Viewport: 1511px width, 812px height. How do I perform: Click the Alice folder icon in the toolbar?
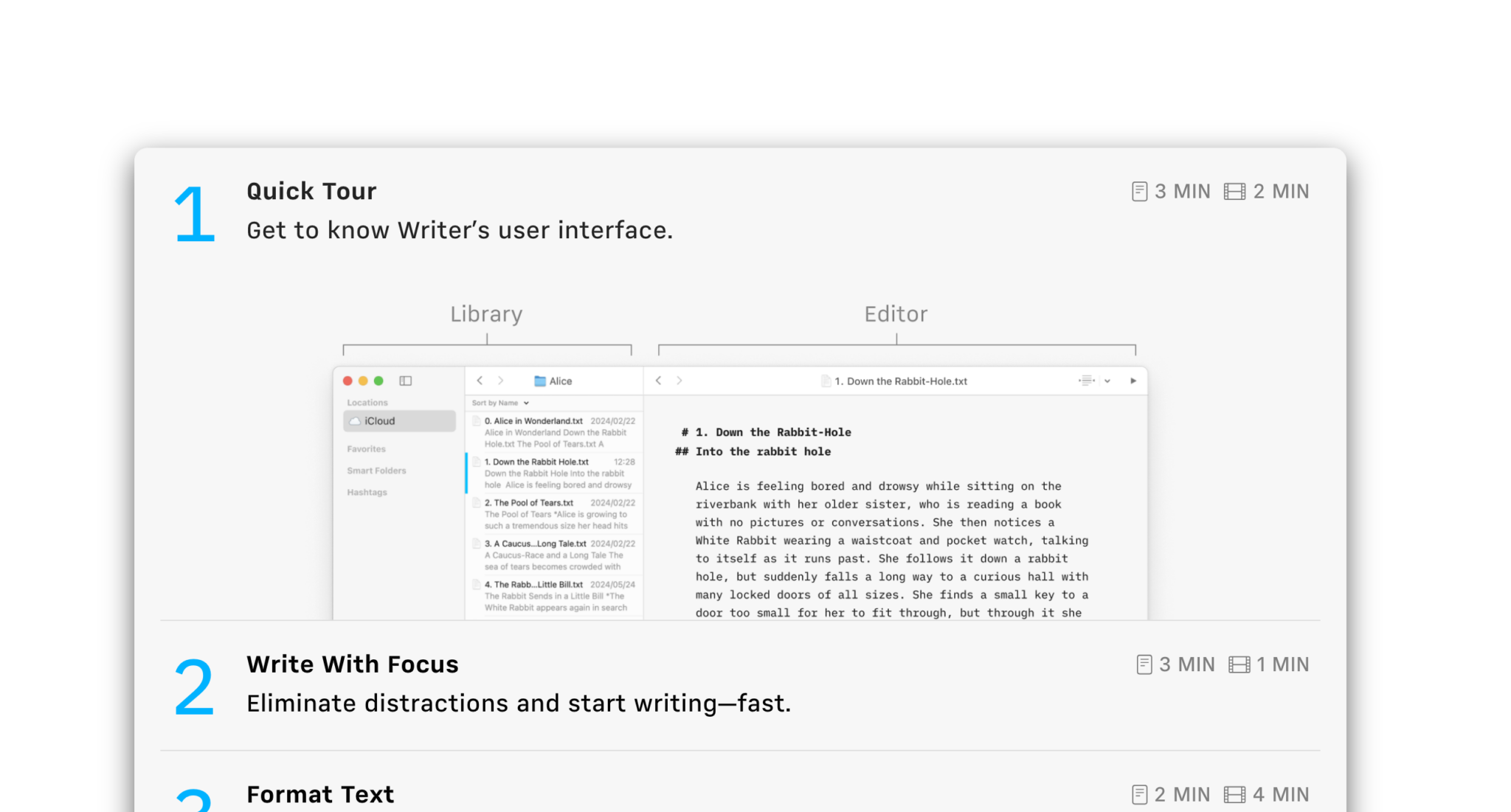pos(542,381)
